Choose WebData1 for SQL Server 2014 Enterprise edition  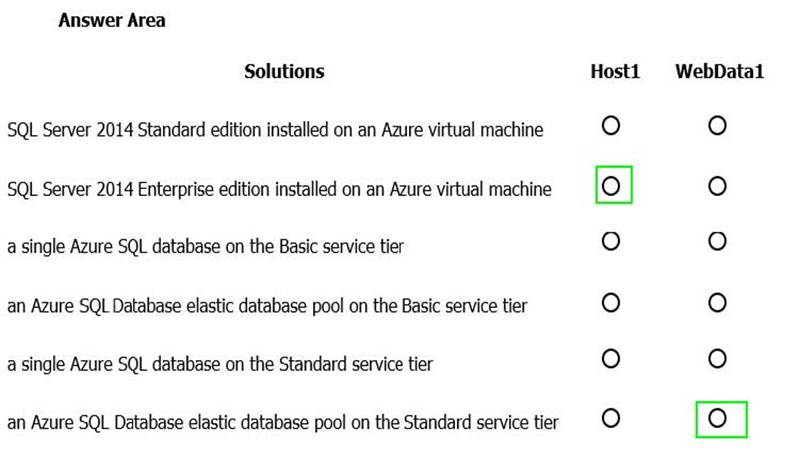coord(716,186)
